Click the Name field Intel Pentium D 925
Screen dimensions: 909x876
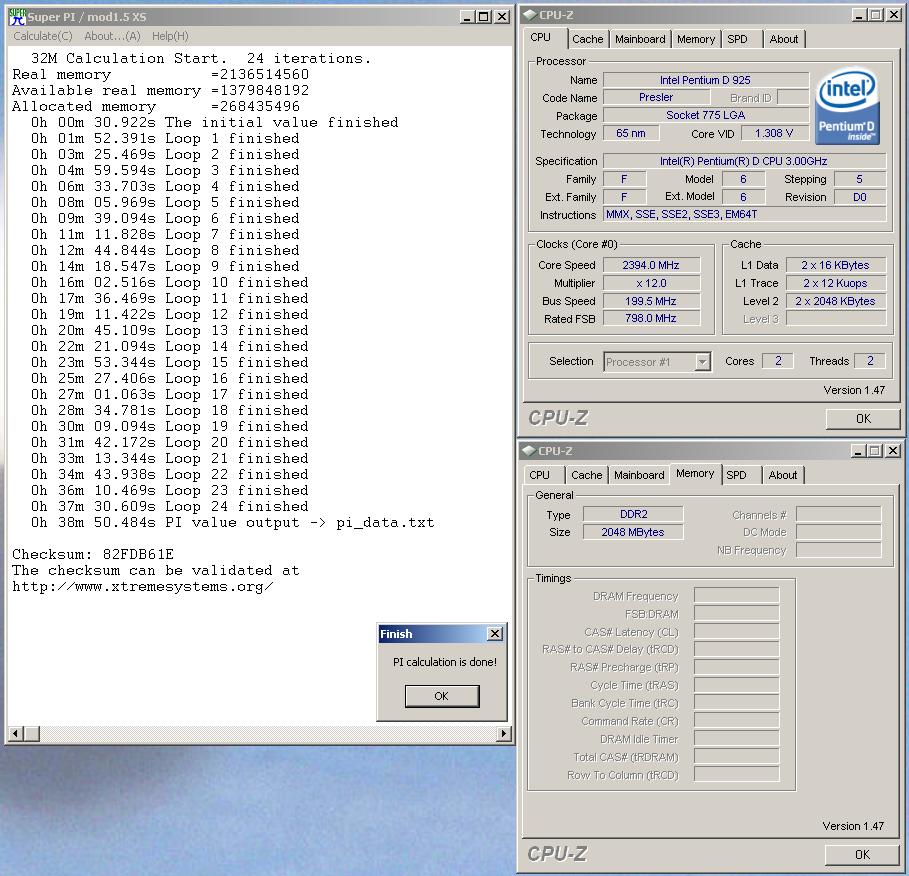(x=706, y=80)
